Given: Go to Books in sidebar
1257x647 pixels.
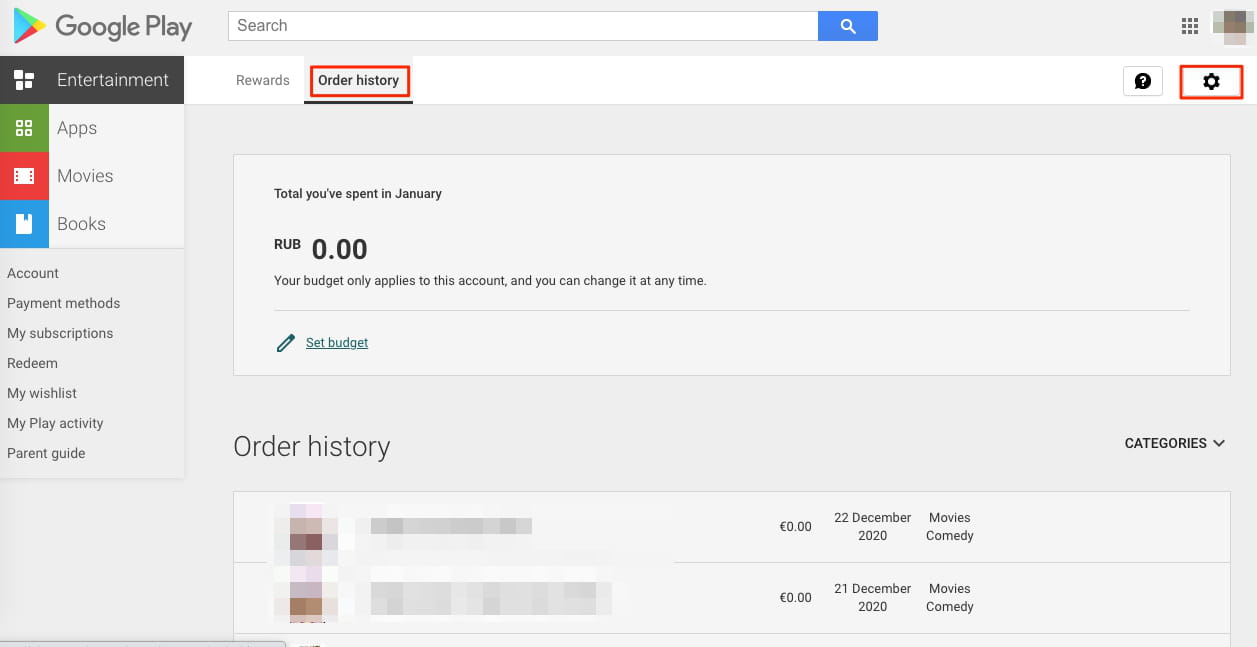Looking at the screenshot, I should 81,224.
